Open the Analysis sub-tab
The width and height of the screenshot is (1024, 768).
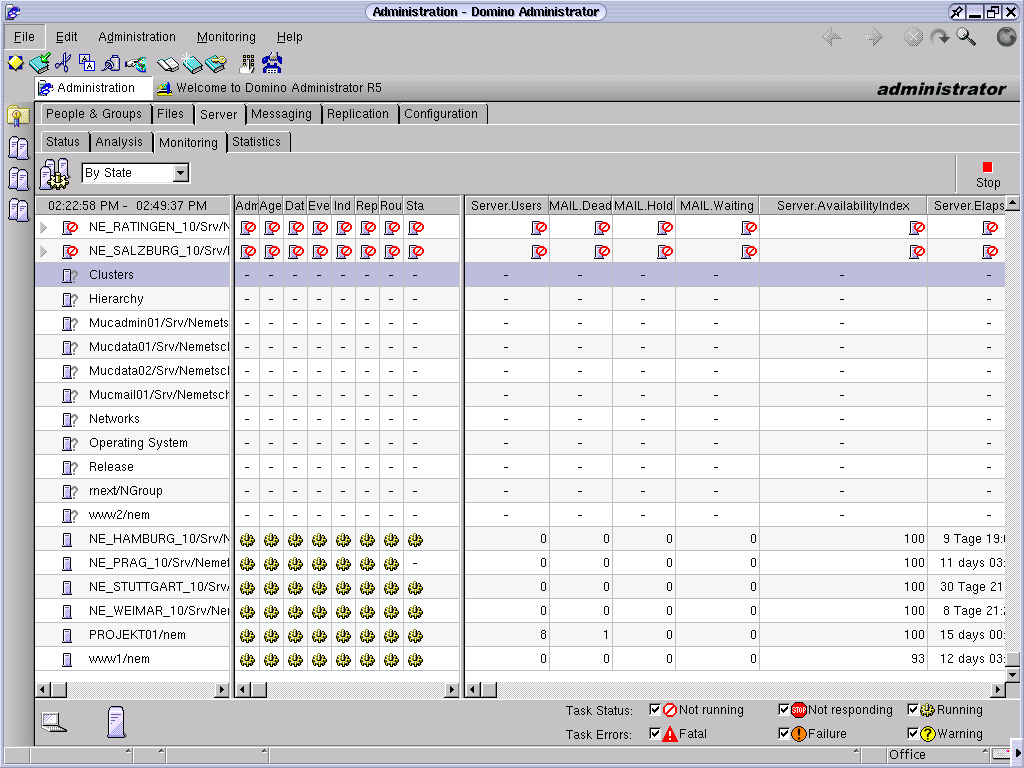point(119,142)
